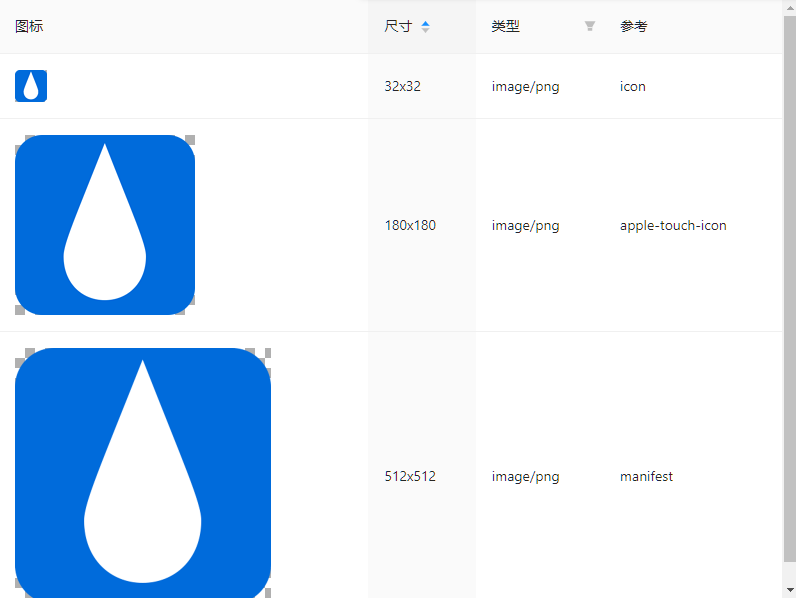Click the image/png type in the 180x180 row
This screenshot has width=796, height=598.
[x=525, y=226]
